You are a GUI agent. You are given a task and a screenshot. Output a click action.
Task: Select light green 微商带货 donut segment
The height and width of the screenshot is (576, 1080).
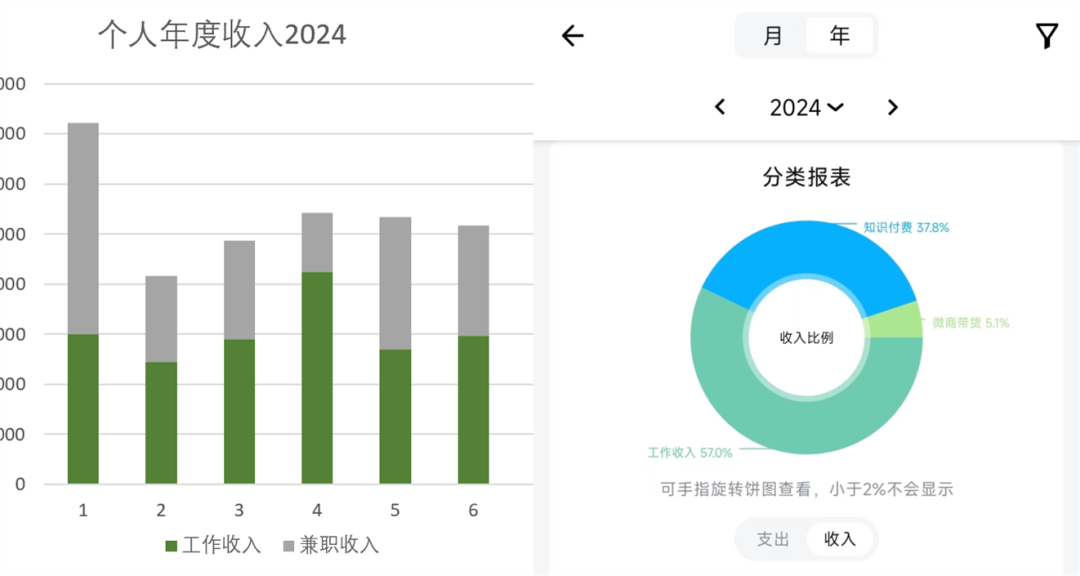pos(893,321)
